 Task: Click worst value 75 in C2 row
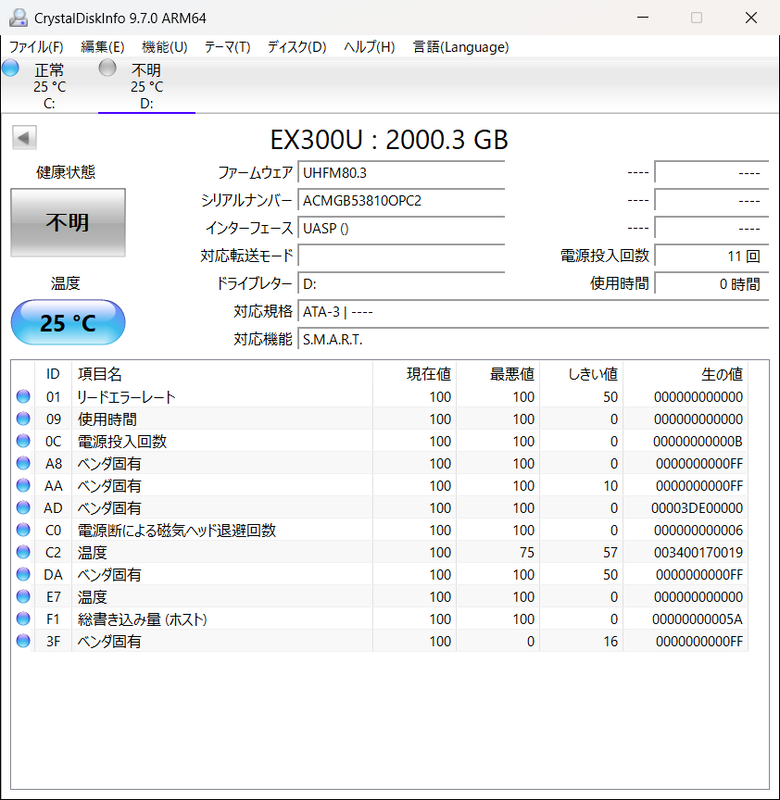[x=527, y=553]
